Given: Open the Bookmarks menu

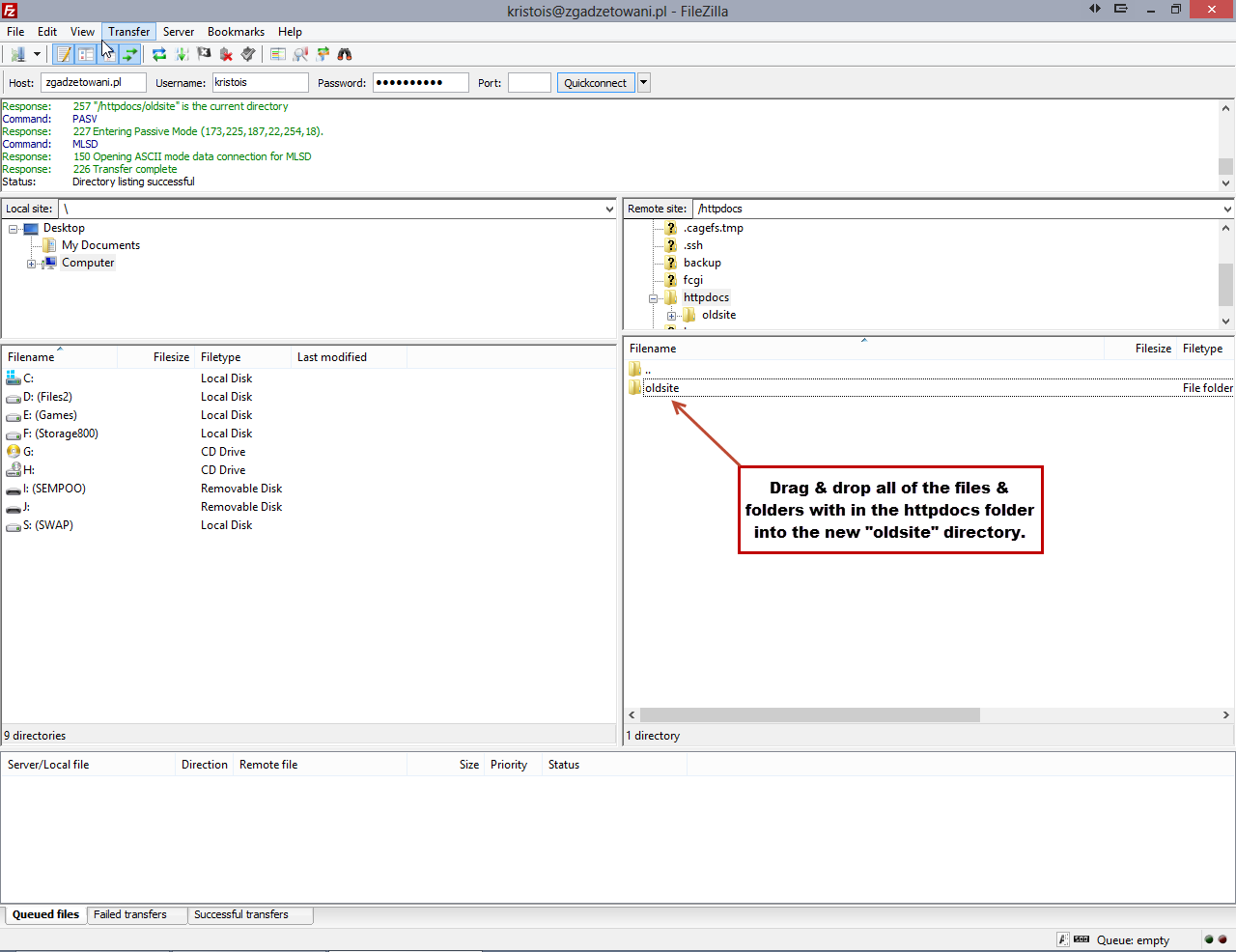Looking at the screenshot, I should [x=236, y=32].
